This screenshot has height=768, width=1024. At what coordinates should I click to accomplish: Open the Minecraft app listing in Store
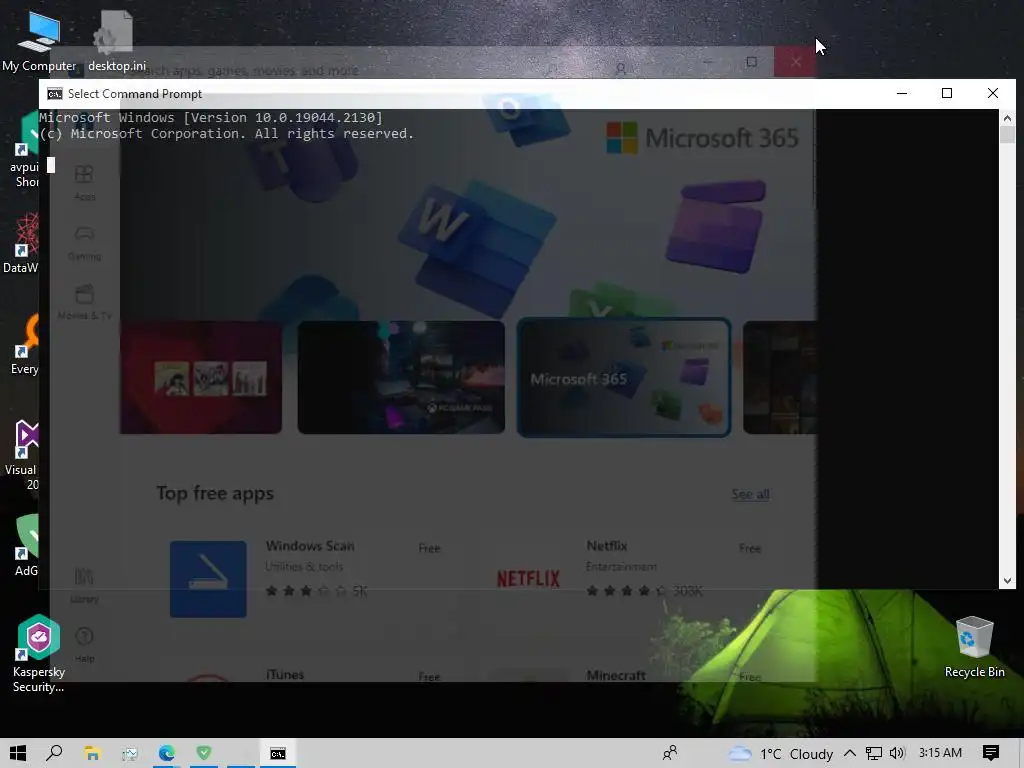point(616,675)
